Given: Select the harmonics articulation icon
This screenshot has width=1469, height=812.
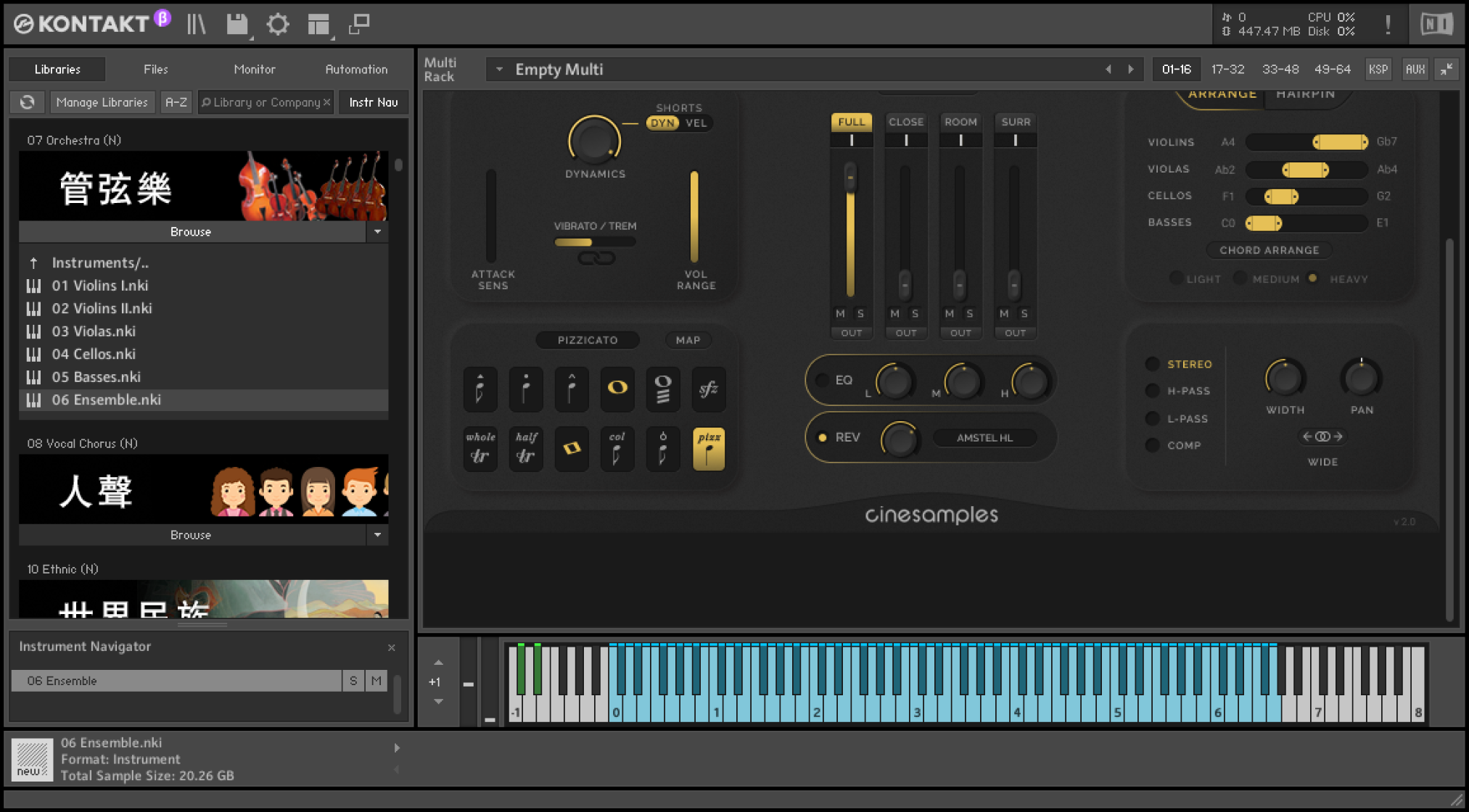Looking at the screenshot, I should click(662, 448).
